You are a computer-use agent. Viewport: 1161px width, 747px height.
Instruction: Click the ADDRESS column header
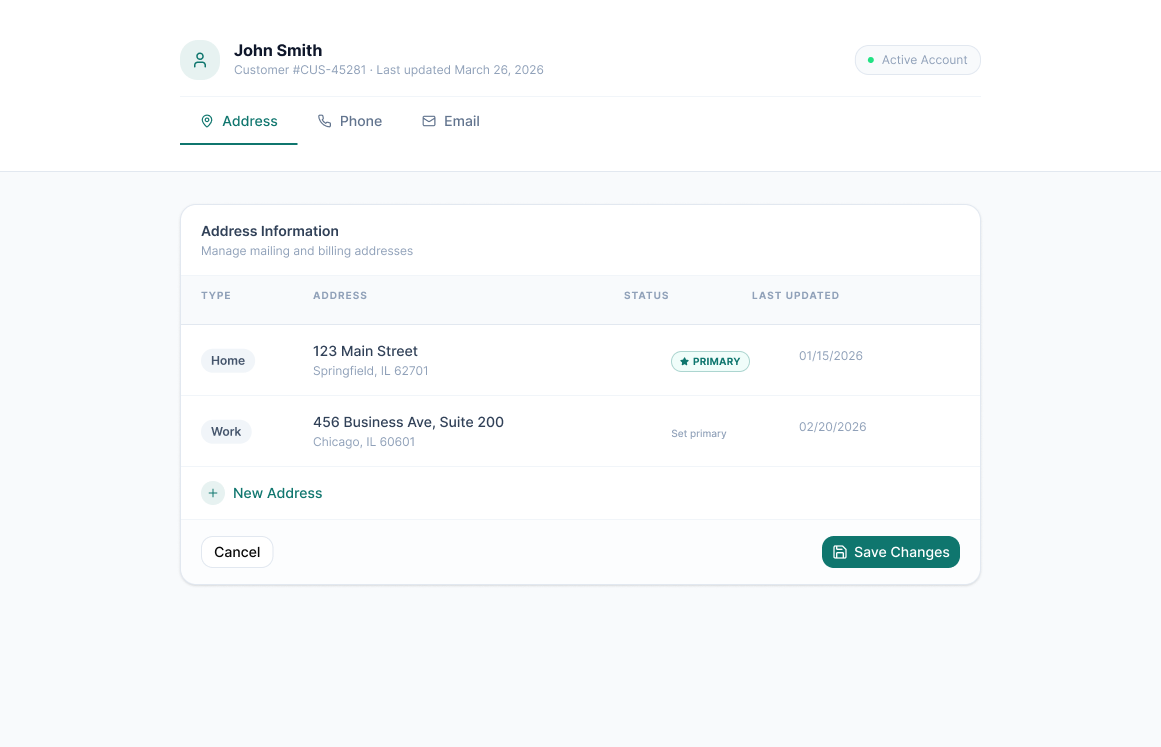pos(340,295)
